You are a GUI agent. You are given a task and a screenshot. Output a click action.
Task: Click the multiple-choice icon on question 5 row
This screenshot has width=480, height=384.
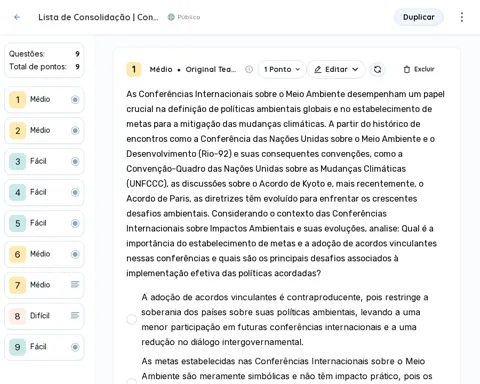point(75,223)
